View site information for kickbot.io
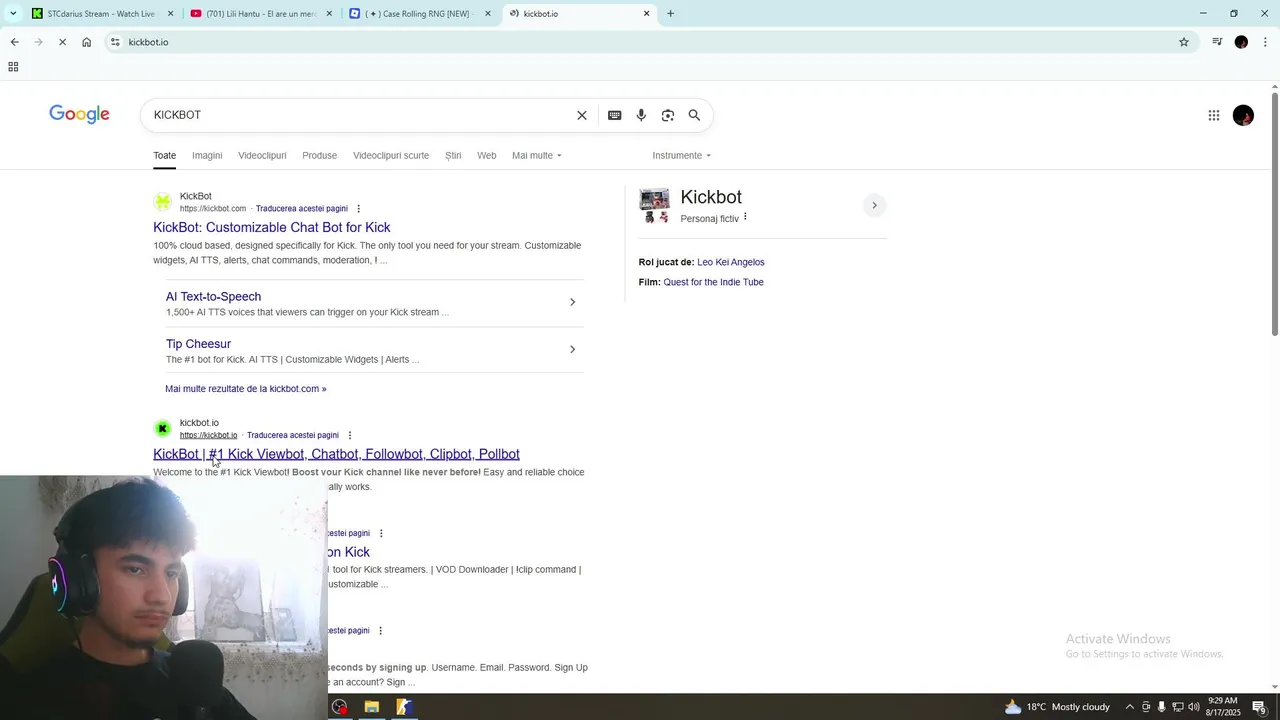This screenshot has width=1280, height=720. pyautogui.click(x=115, y=42)
